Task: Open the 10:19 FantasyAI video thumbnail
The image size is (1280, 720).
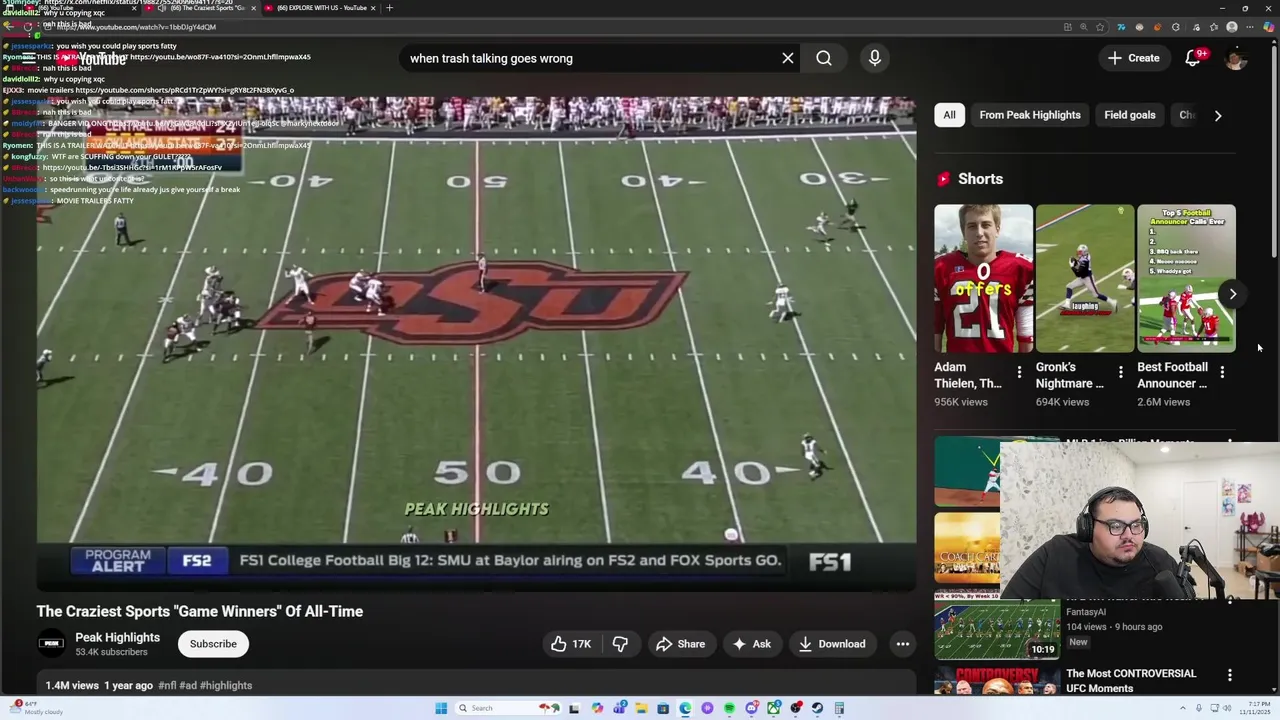Action: [997, 629]
